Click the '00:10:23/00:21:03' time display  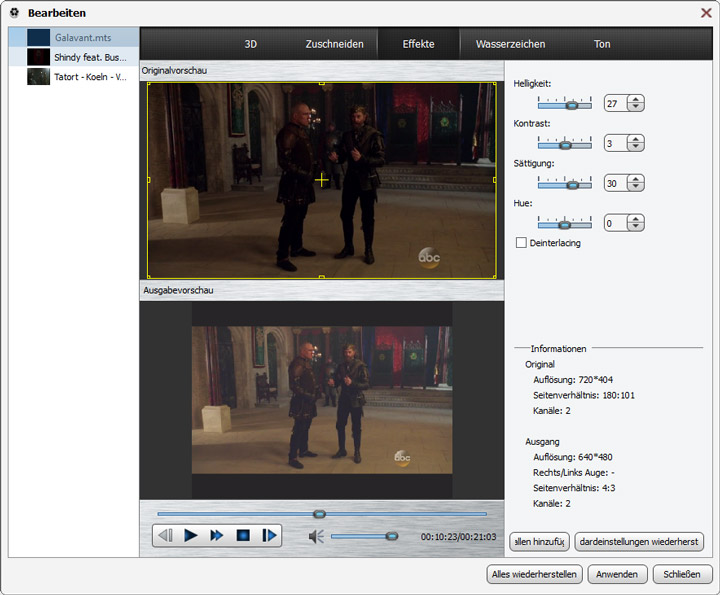pos(458,536)
